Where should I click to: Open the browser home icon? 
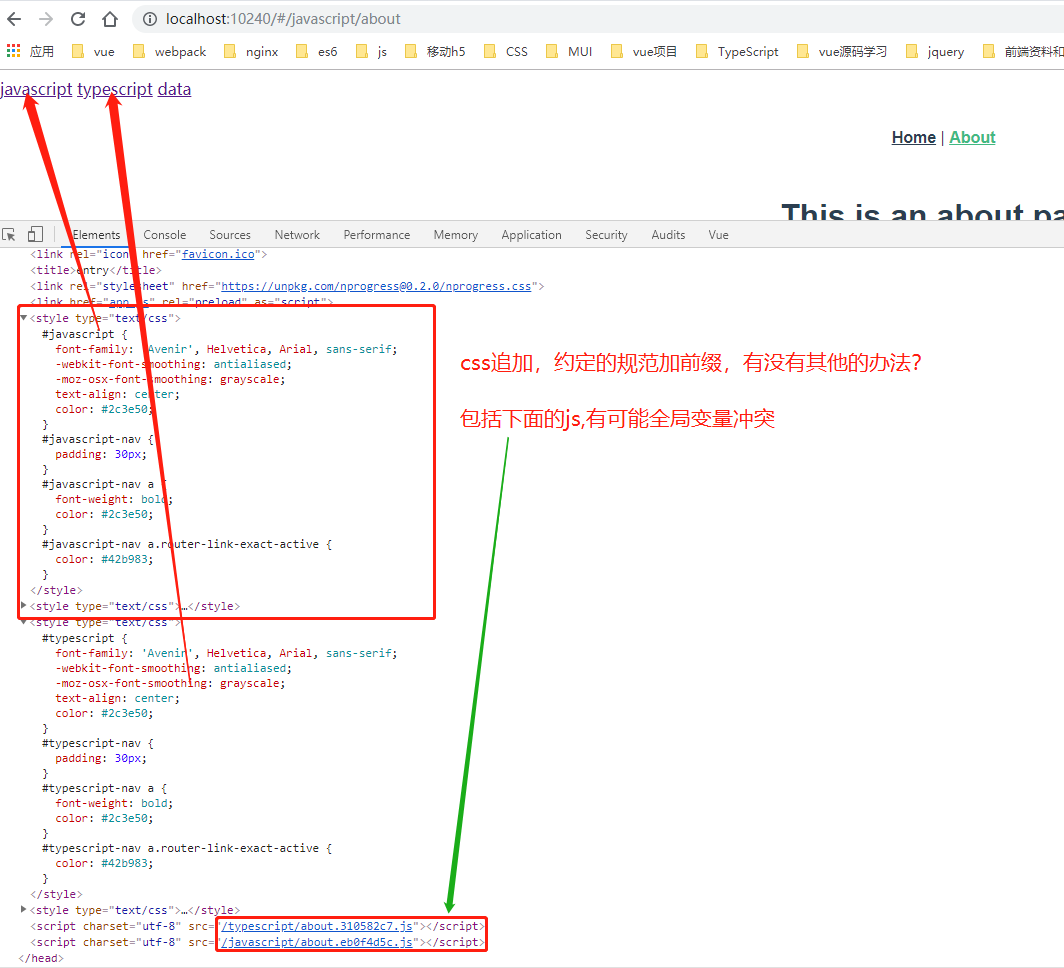click(x=110, y=19)
